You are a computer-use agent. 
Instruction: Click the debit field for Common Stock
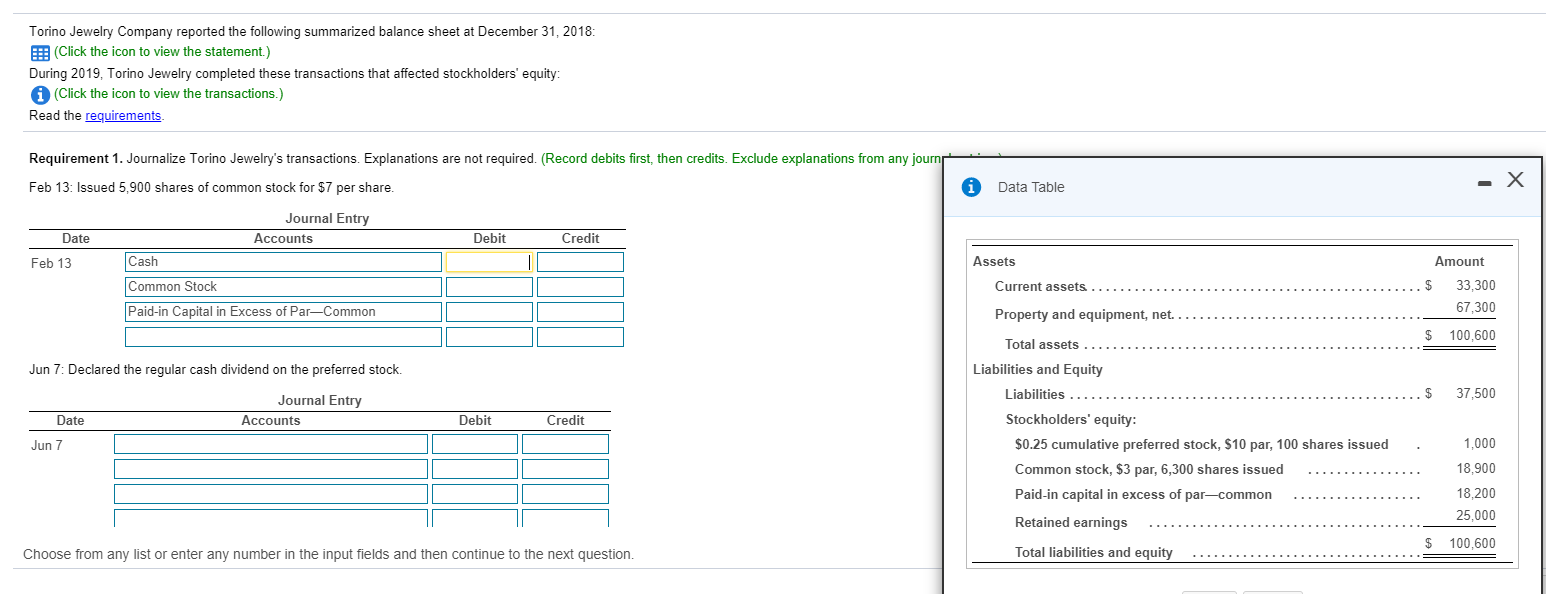[x=489, y=287]
